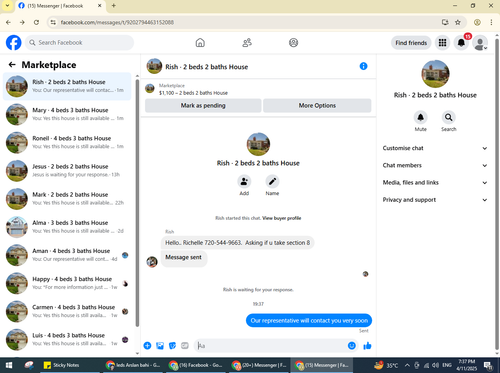Click the Search Facebook field
Viewport: 500px width, 373px height.
click(x=79, y=43)
